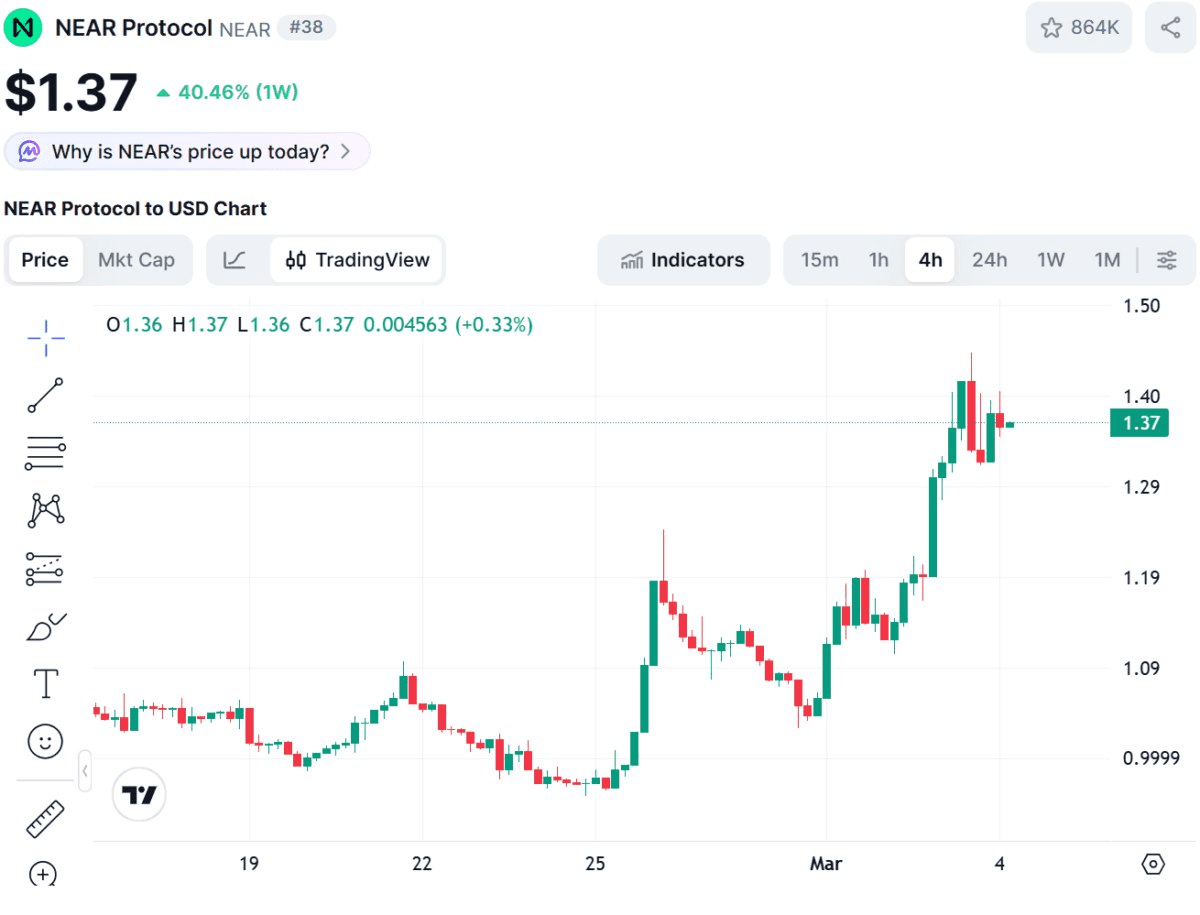Switch to simple line chart mode

[x=234, y=260]
